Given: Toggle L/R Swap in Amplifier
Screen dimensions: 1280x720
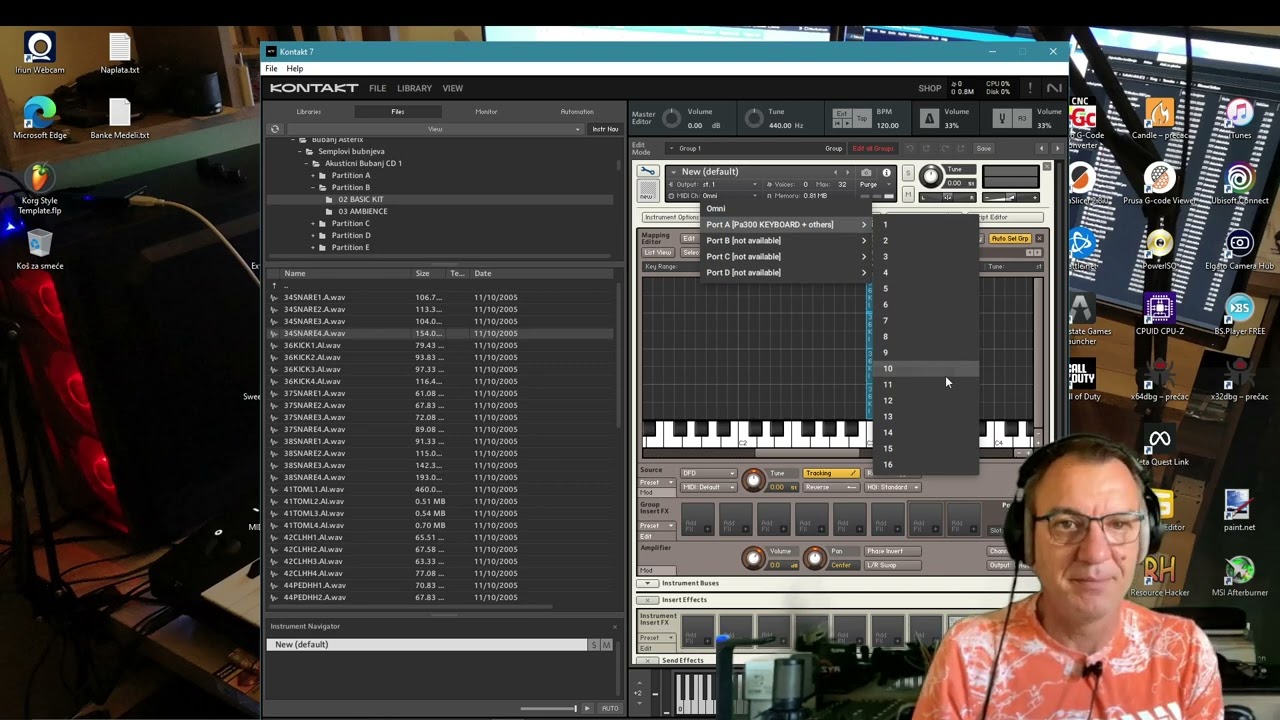Looking at the screenshot, I should click(x=892, y=565).
